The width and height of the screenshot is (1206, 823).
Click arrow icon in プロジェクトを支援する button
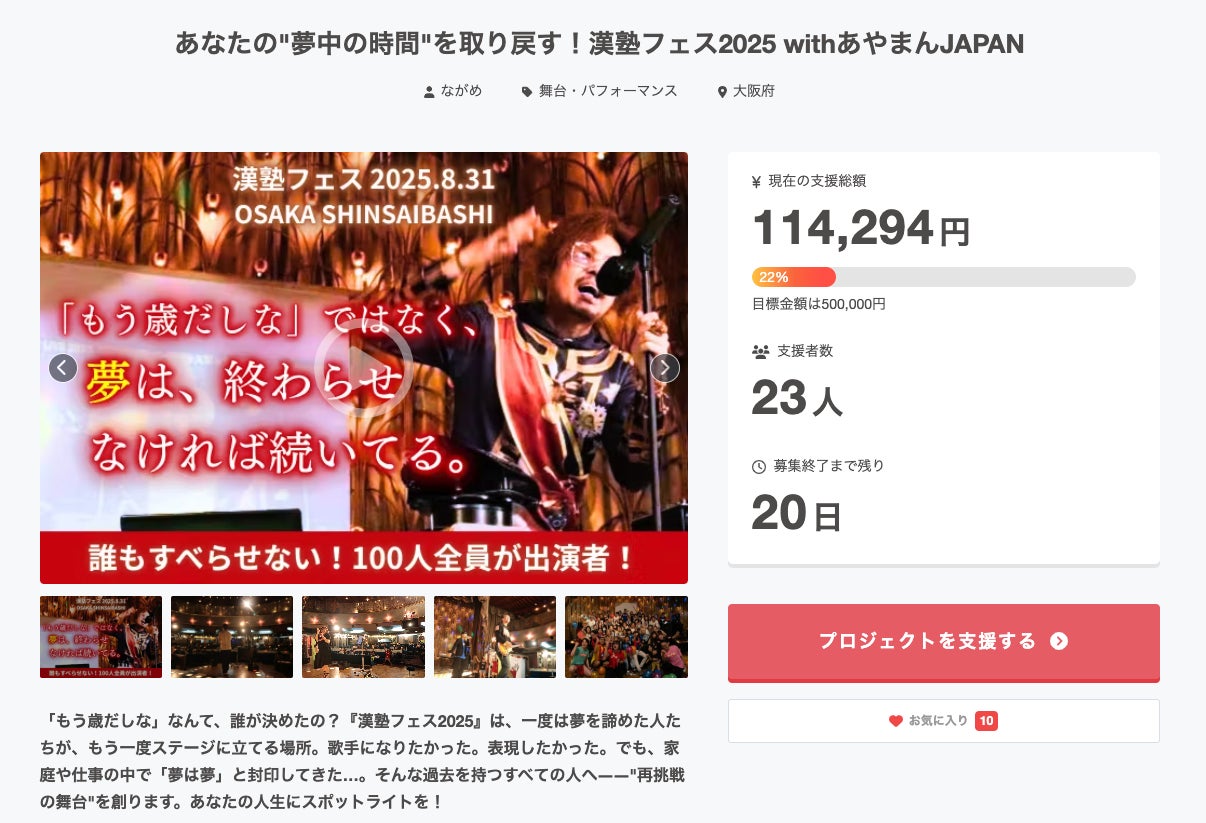(x=1059, y=641)
